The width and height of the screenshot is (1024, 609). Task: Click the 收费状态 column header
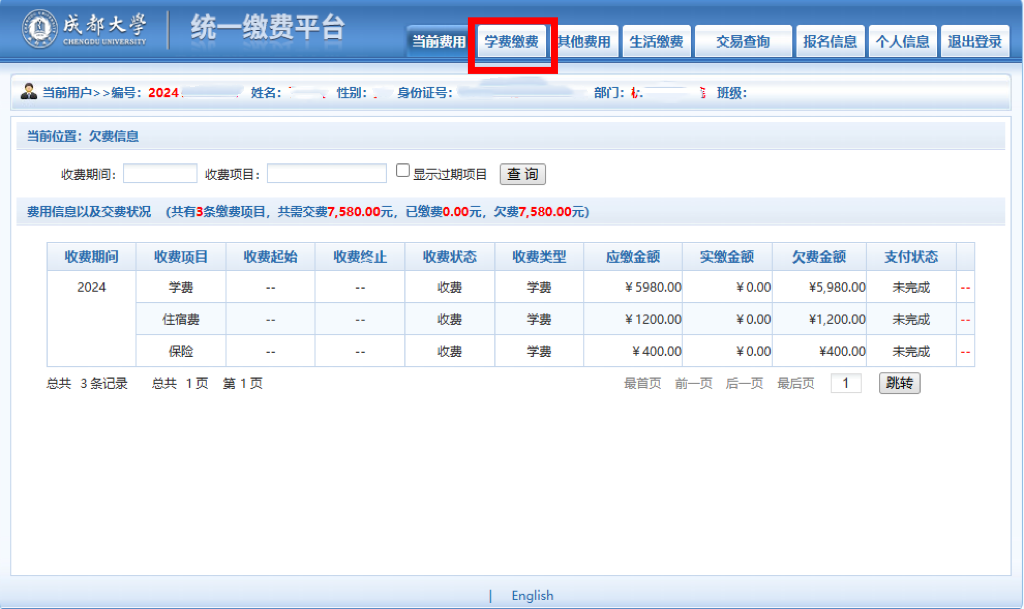tap(449, 257)
